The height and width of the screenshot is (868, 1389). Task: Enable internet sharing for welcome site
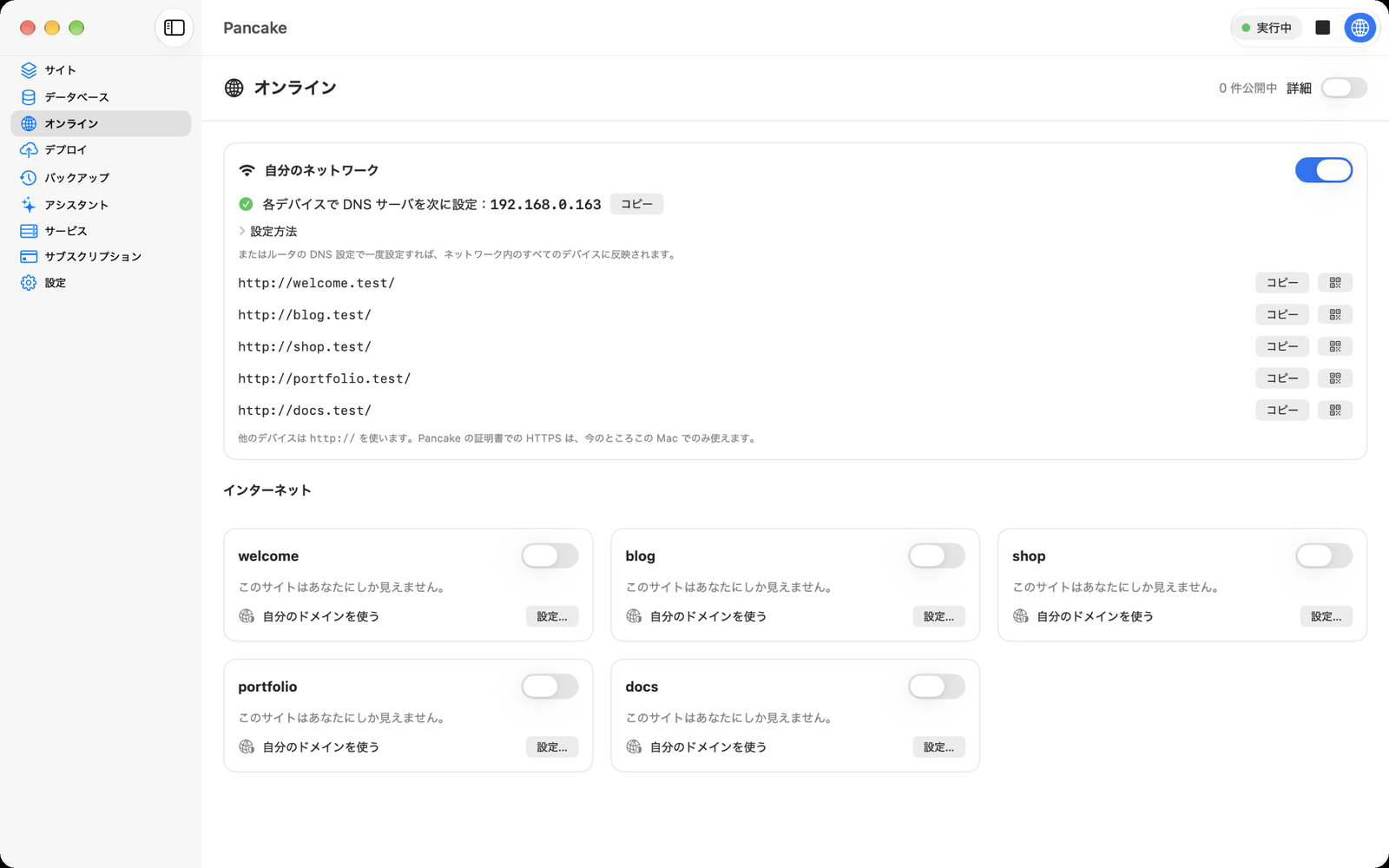[x=550, y=556]
